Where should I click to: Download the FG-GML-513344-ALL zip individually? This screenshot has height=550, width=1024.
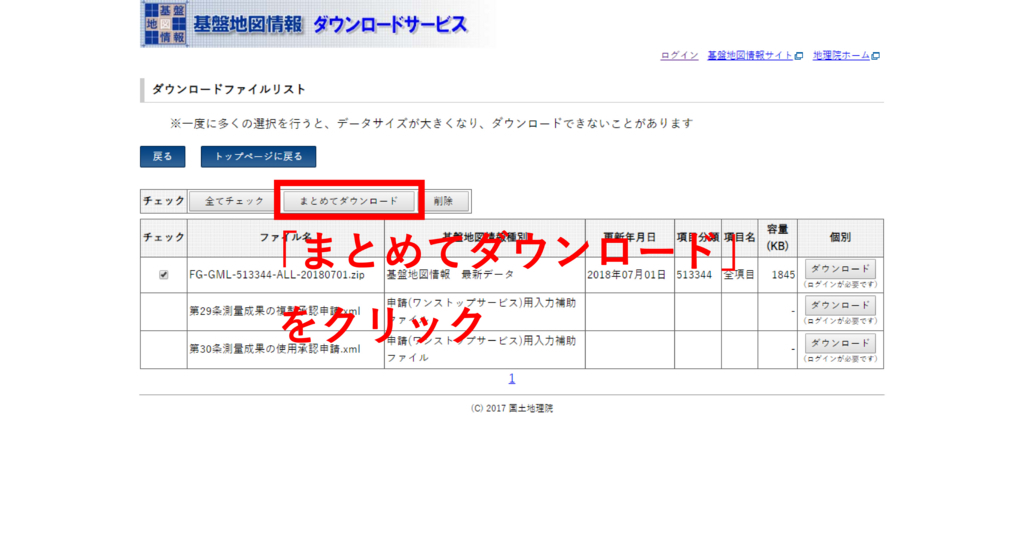(x=840, y=269)
